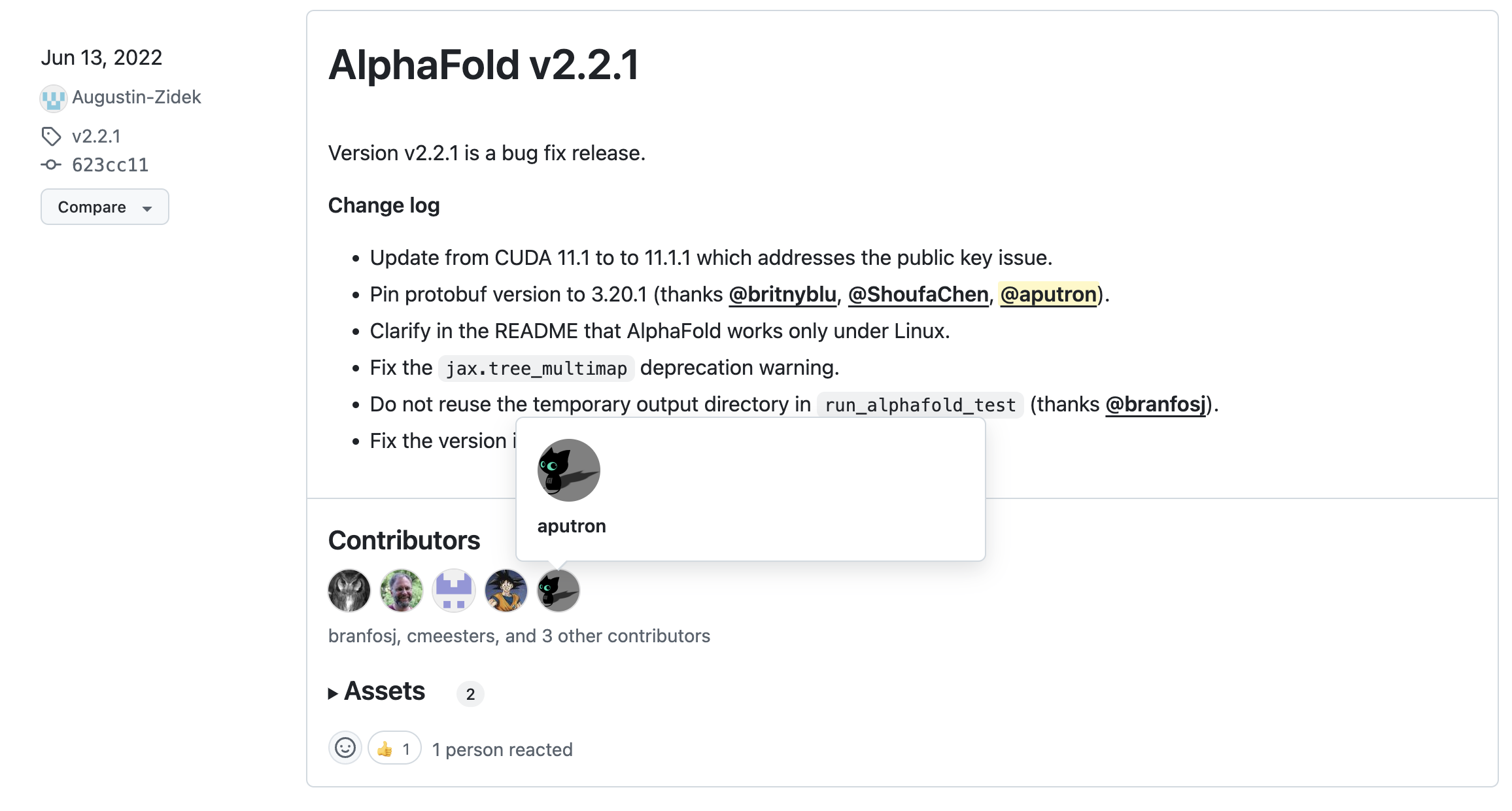1512x811 pixels.
Task: Open the Augustin-Zidek author profile link
Action: (x=136, y=97)
